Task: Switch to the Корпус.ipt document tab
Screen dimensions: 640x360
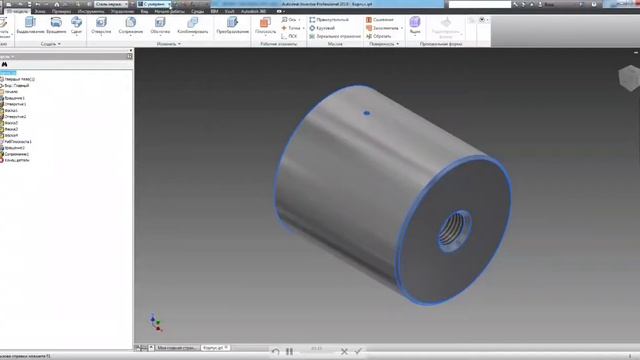Action: point(215,348)
